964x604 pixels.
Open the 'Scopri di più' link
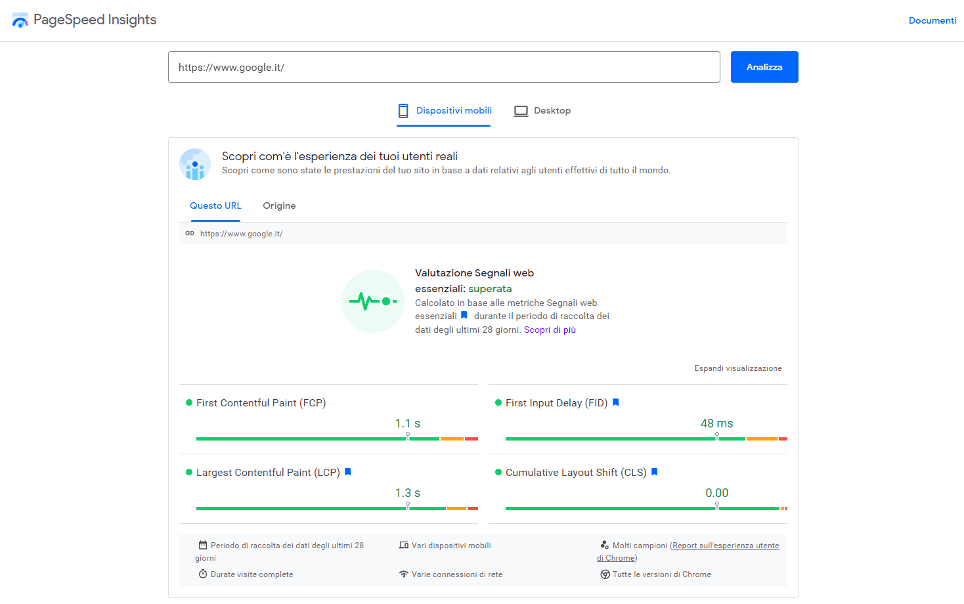(x=550, y=330)
